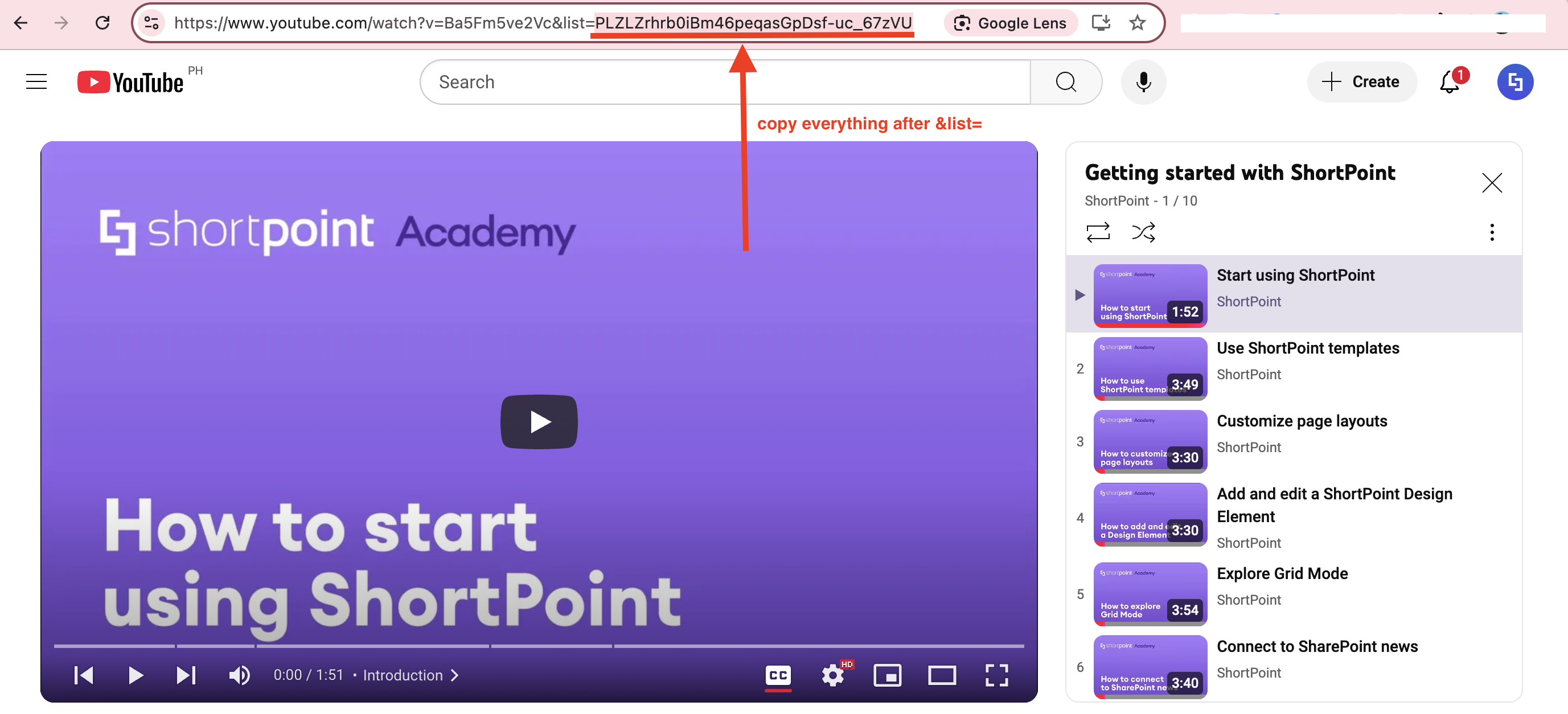
Task: Expand the Introduction chapter chevron
Action: coord(455,675)
